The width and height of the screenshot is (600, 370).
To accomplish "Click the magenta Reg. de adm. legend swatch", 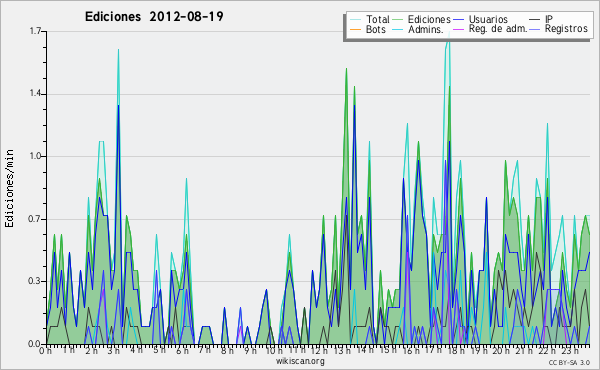I will pos(458,29).
